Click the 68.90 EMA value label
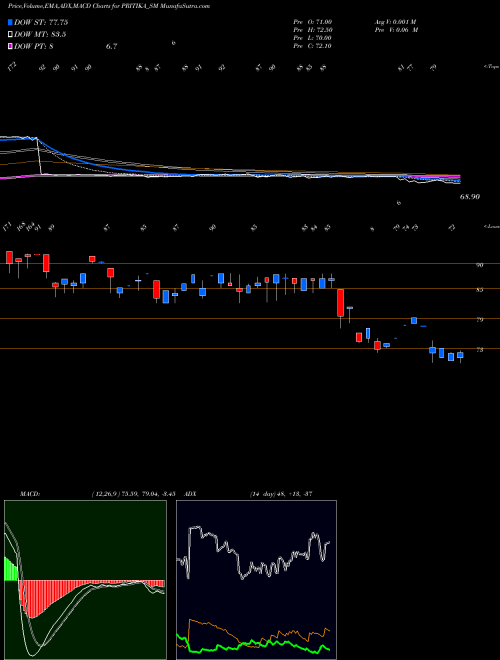The width and height of the screenshot is (500, 660). point(470,197)
